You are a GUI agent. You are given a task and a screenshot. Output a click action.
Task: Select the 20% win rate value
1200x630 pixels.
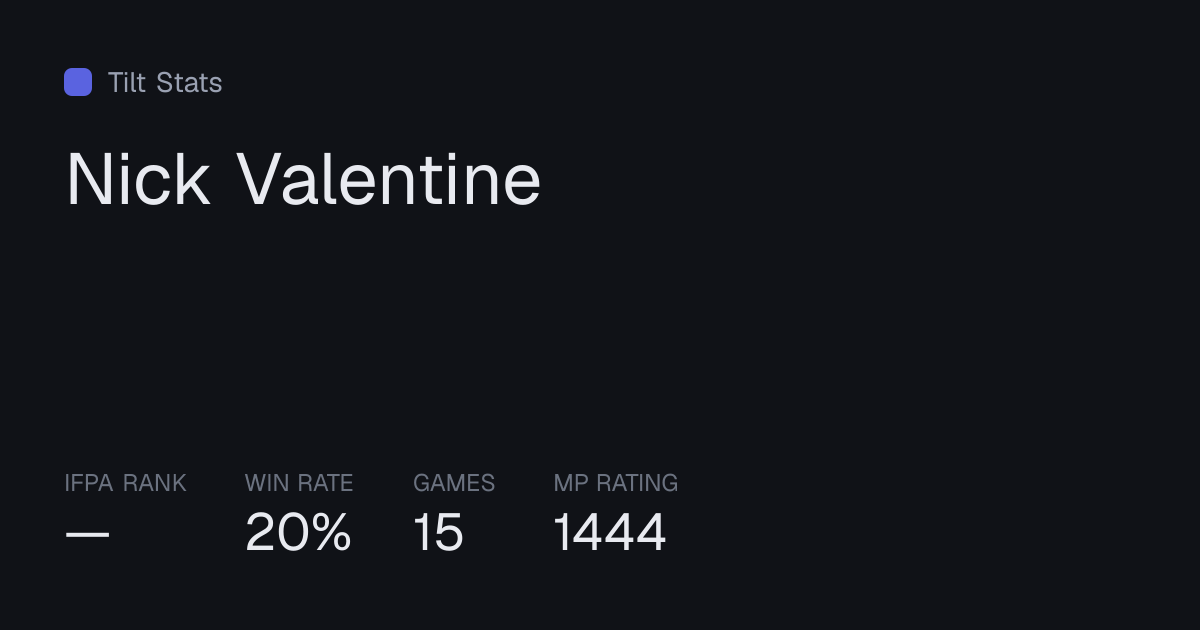click(298, 532)
